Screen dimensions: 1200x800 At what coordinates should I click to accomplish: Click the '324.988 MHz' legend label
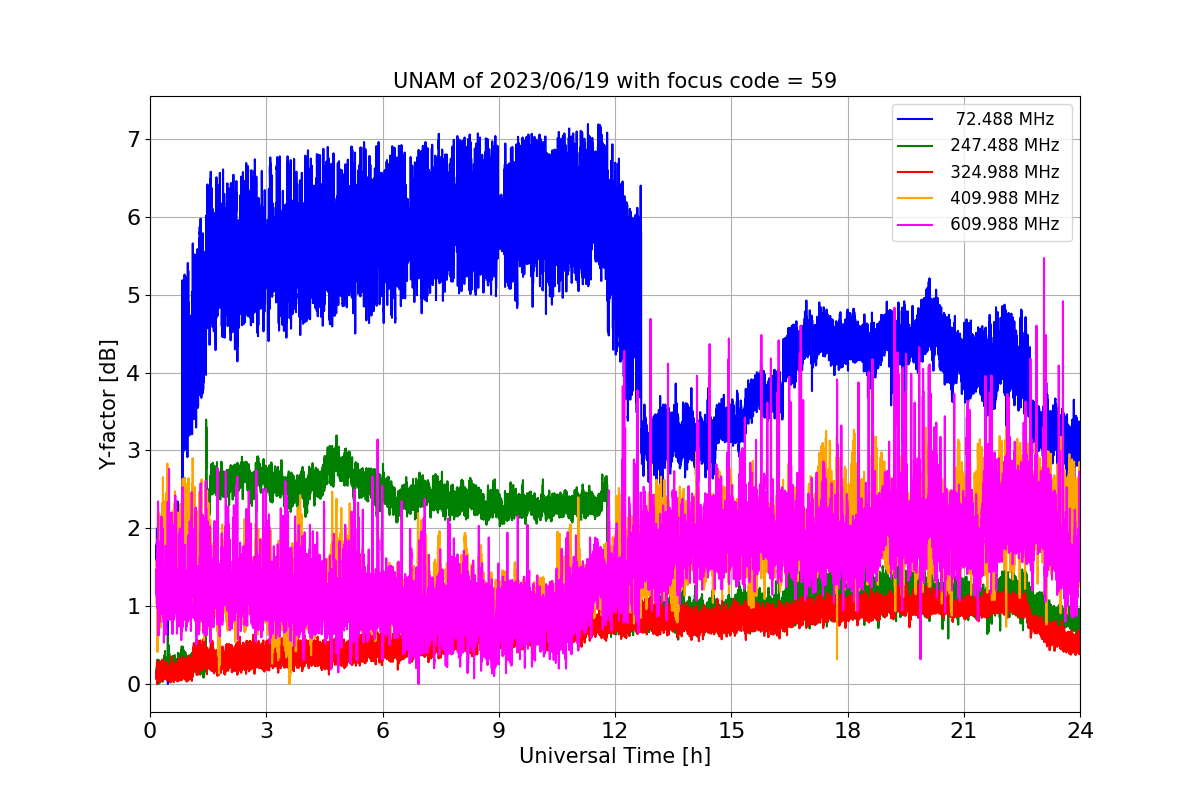click(x=1005, y=172)
